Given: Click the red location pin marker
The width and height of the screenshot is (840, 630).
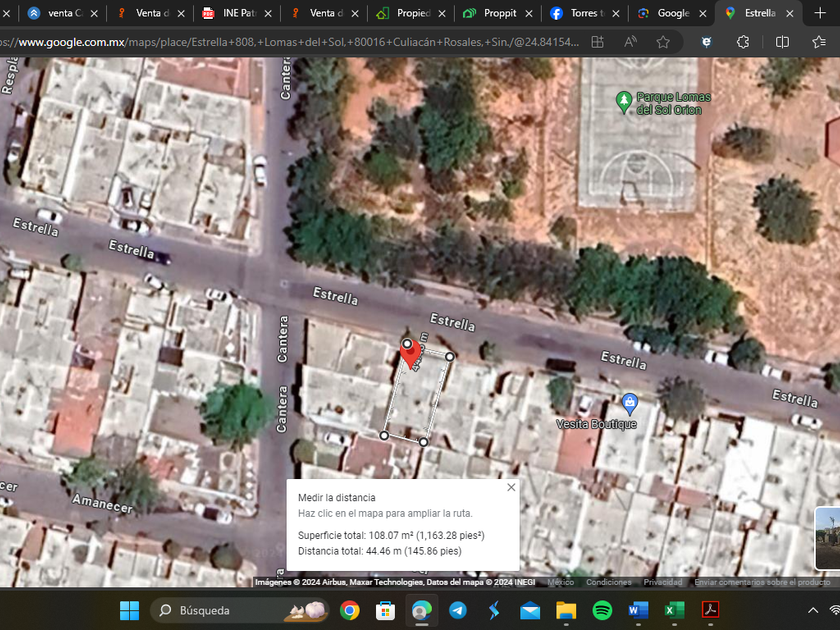Looking at the screenshot, I should pos(409,353).
